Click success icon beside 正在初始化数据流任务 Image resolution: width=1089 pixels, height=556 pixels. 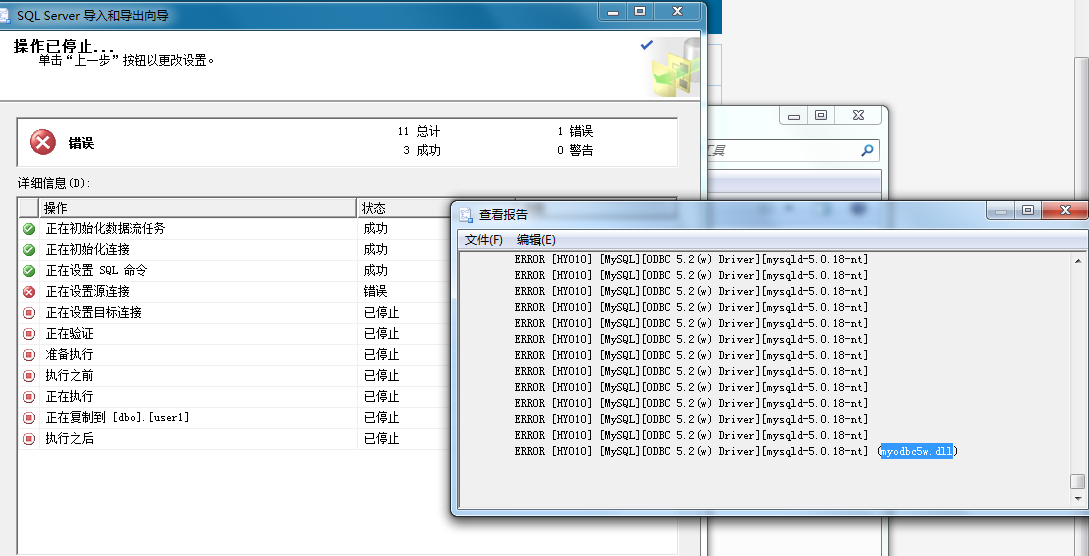[28, 228]
